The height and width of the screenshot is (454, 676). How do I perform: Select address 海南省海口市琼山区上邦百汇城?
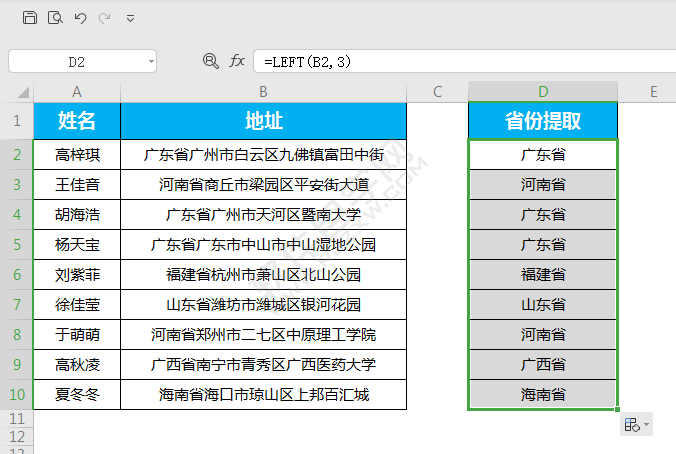tap(263, 395)
